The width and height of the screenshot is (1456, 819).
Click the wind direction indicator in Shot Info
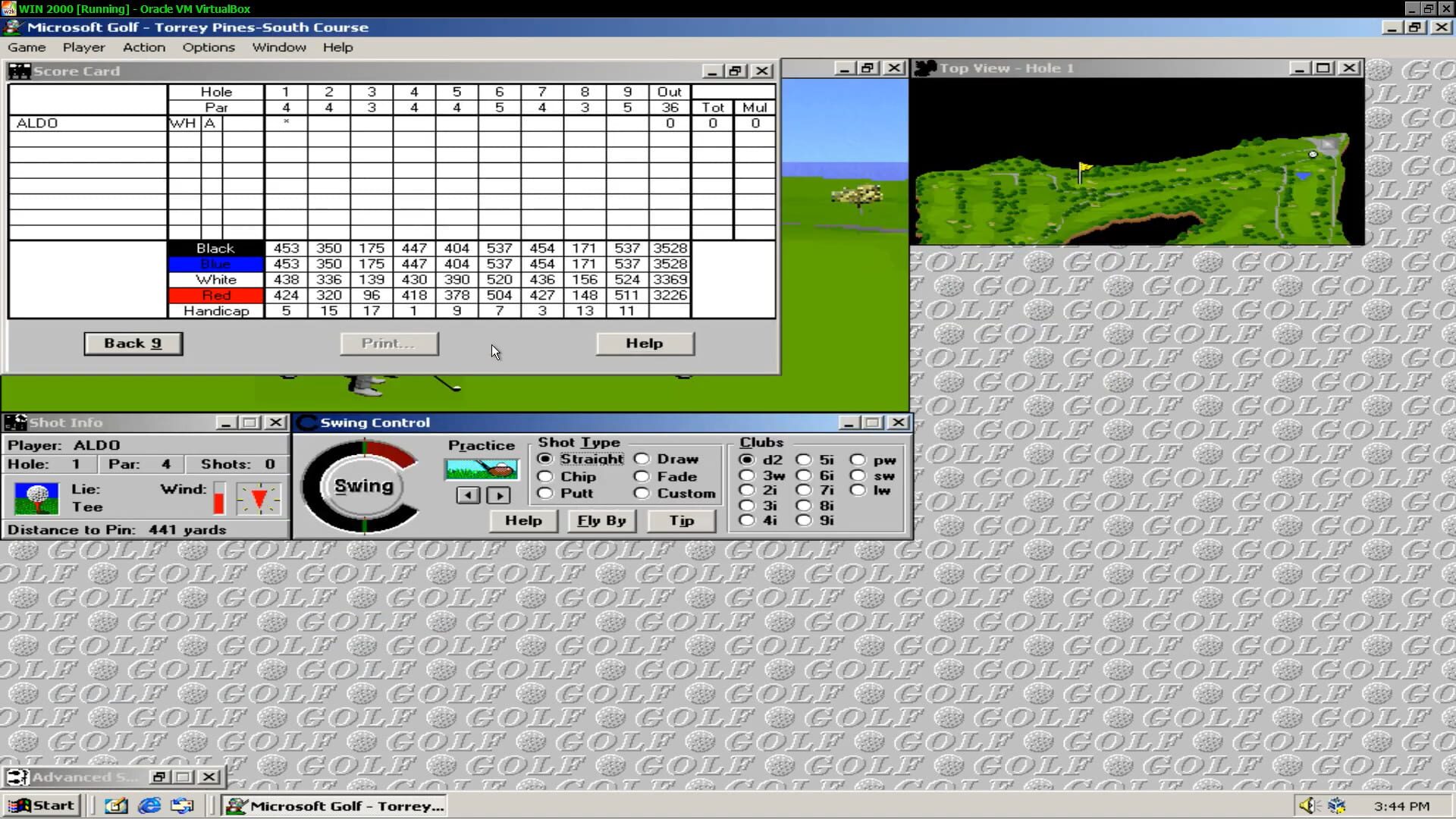point(258,498)
